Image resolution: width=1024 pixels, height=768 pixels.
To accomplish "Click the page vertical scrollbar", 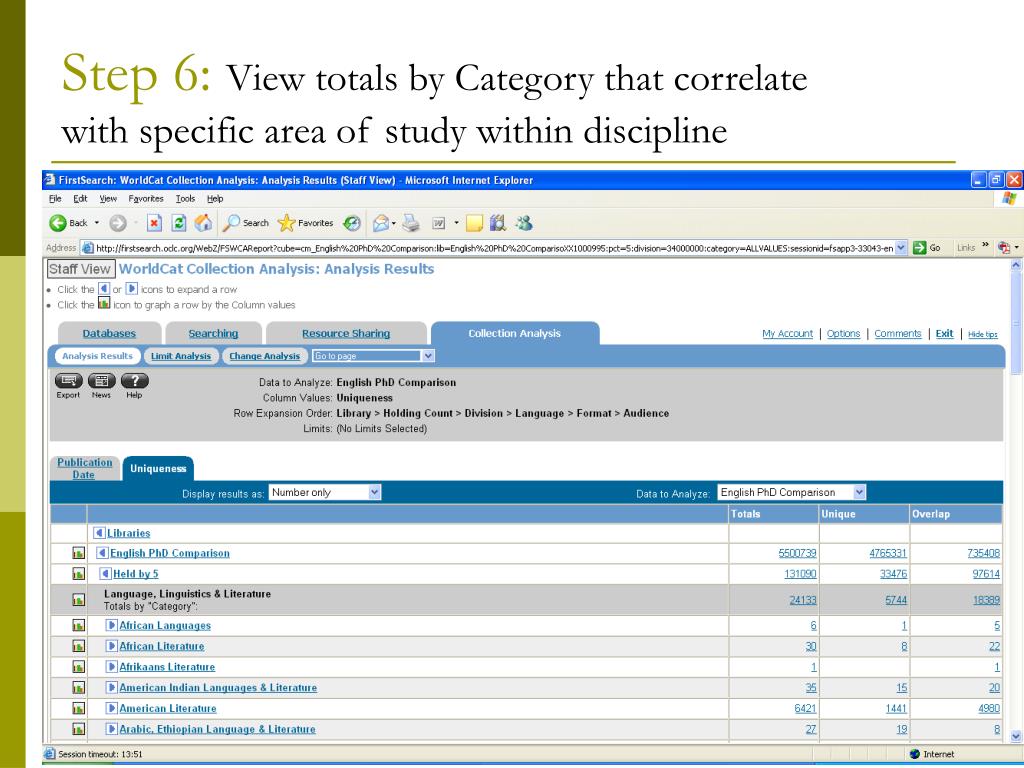I will point(1016,501).
